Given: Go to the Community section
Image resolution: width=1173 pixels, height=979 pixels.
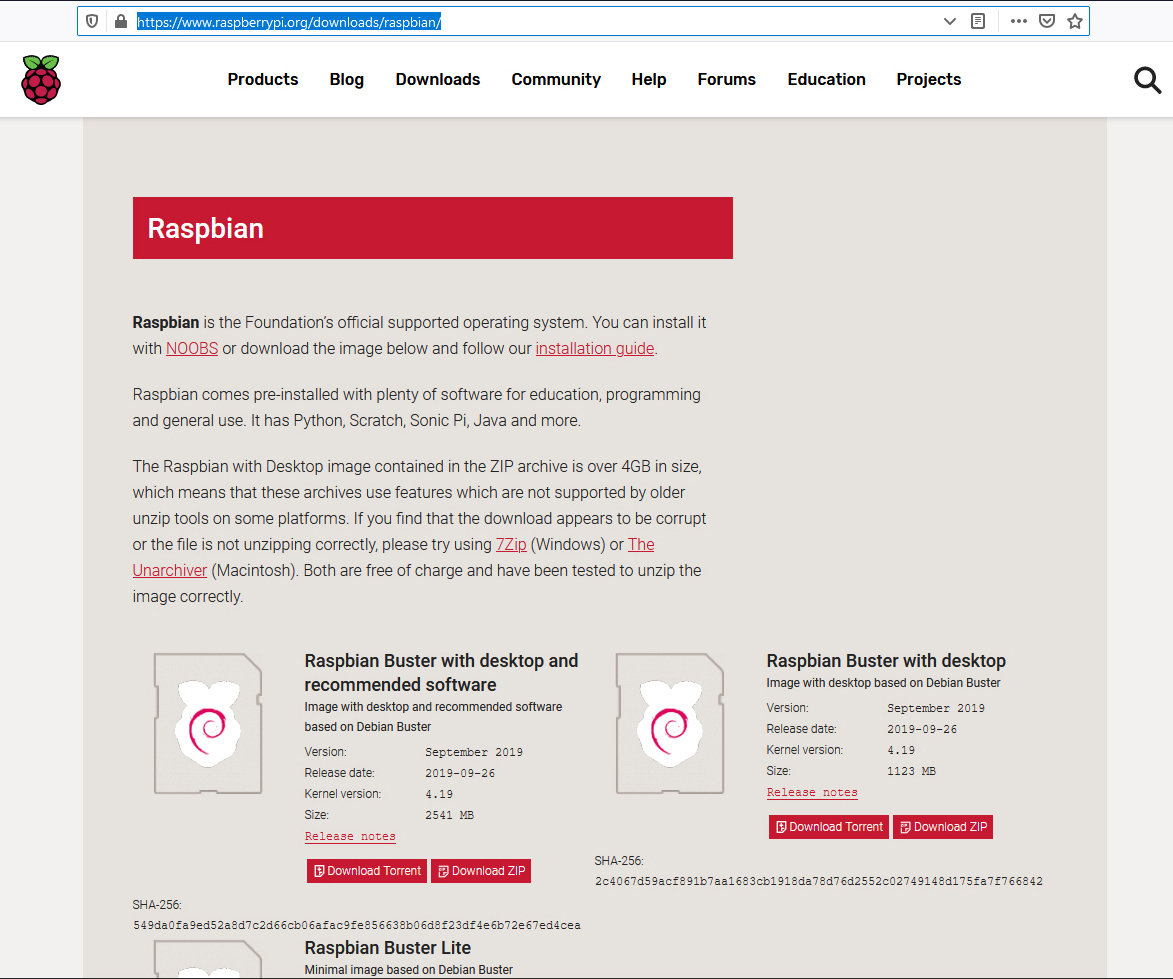Looking at the screenshot, I should (556, 79).
